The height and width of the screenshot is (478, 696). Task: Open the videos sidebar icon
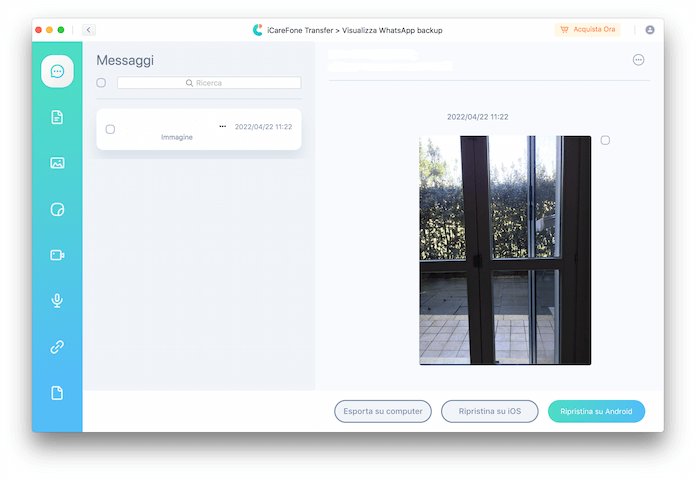click(57, 255)
